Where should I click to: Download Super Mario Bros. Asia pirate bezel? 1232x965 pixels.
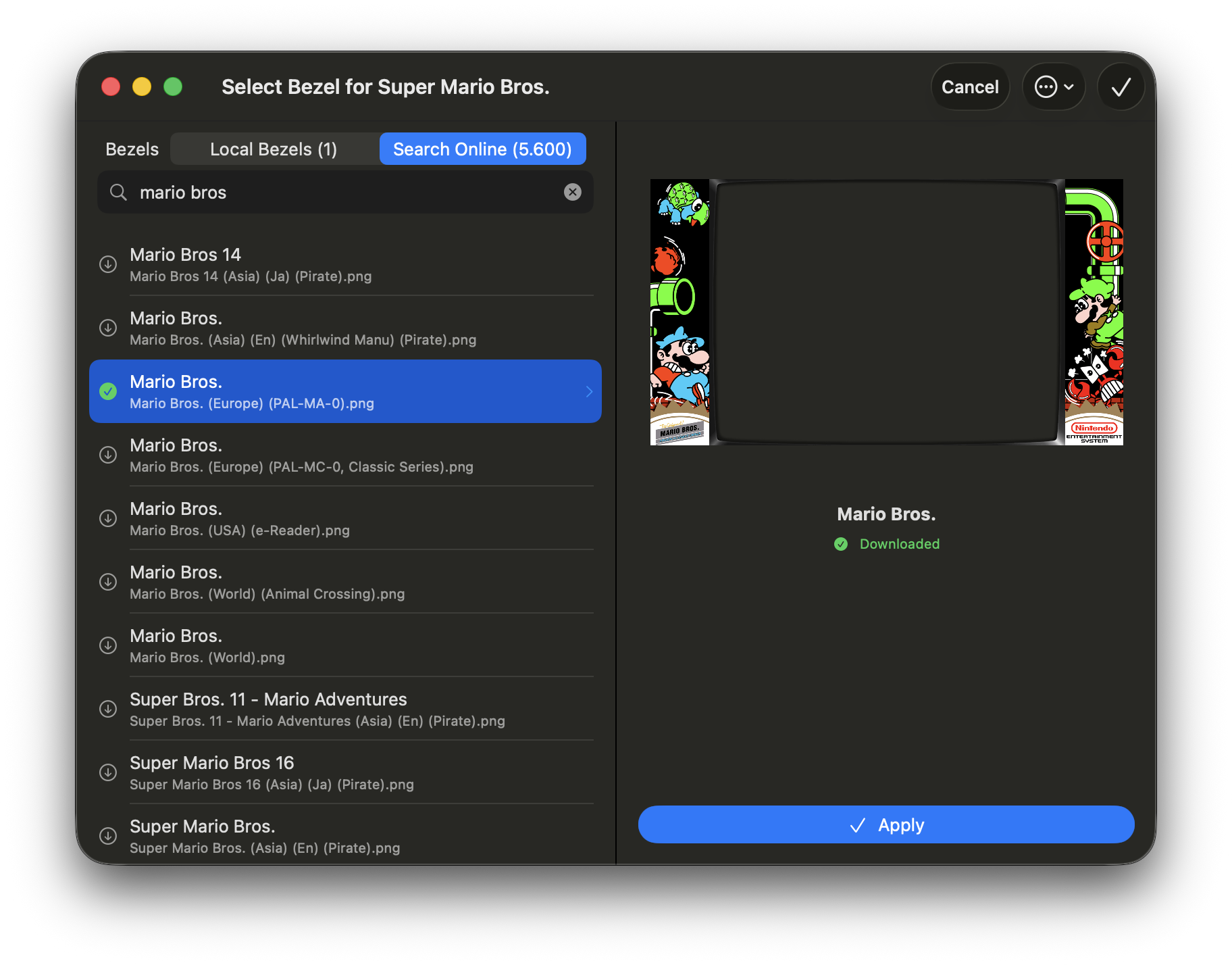click(108, 836)
